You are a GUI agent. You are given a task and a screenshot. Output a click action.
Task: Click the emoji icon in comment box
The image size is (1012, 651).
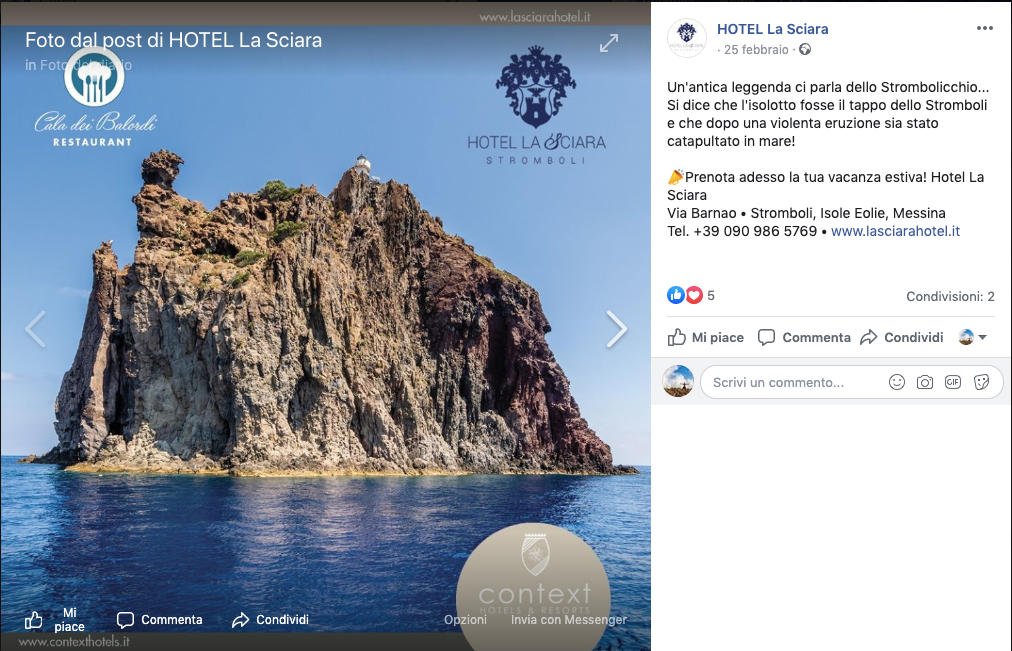[896, 382]
